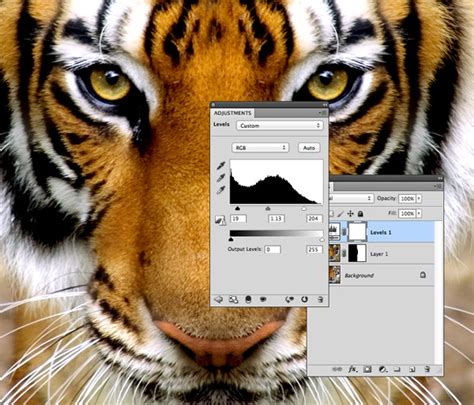This screenshot has width=474, height=405.
Task: Create a new group icon
Action: pos(397,369)
